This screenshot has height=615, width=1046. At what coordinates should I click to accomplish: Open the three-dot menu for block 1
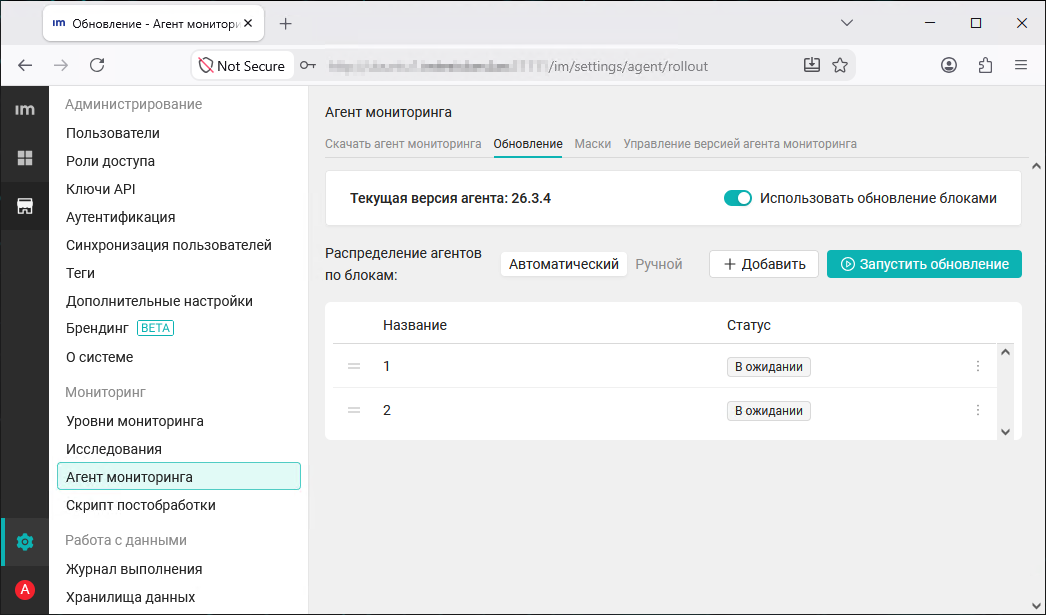tap(978, 366)
